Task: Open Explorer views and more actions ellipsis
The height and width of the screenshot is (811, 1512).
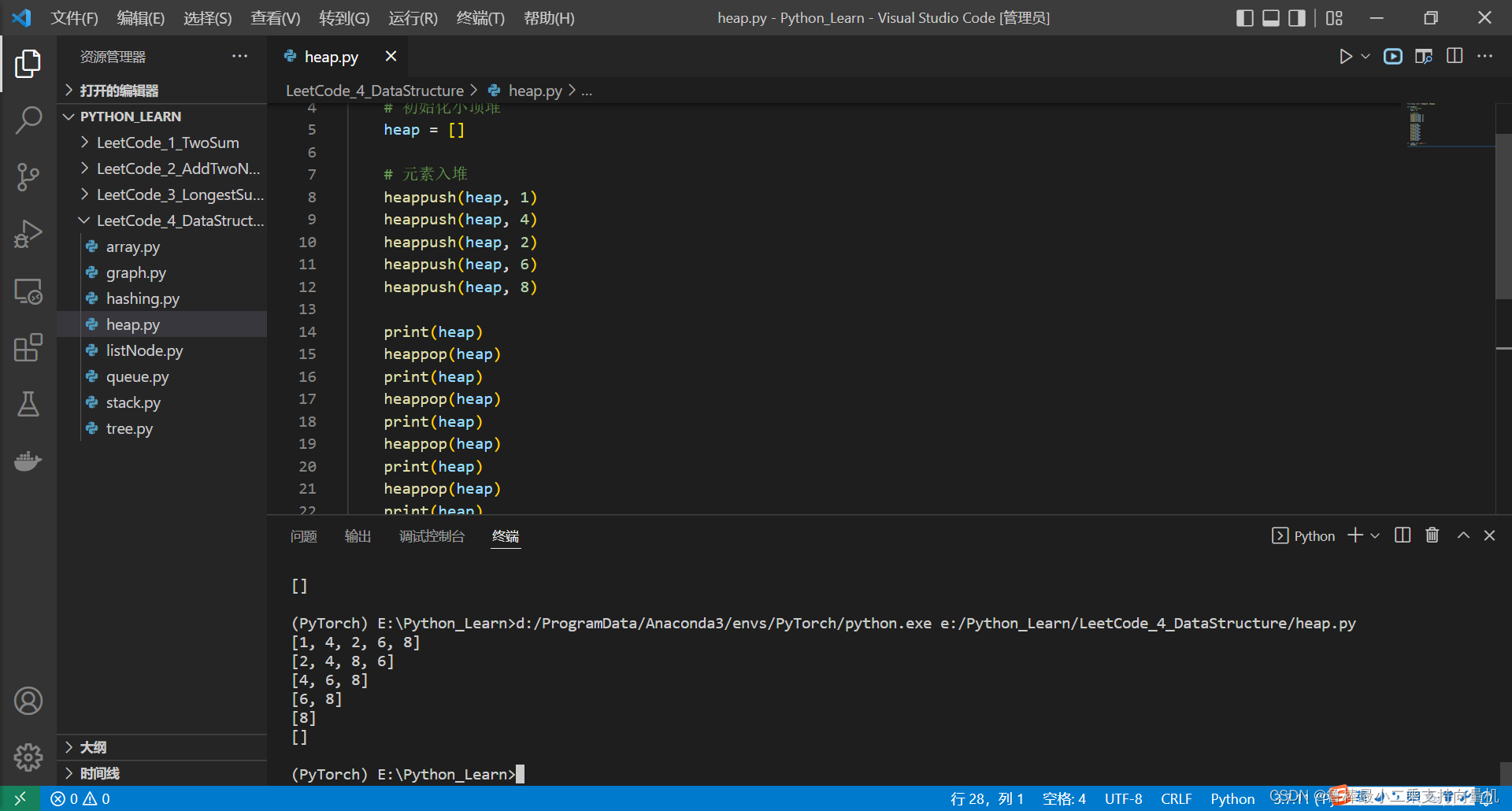Action: click(239, 56)
